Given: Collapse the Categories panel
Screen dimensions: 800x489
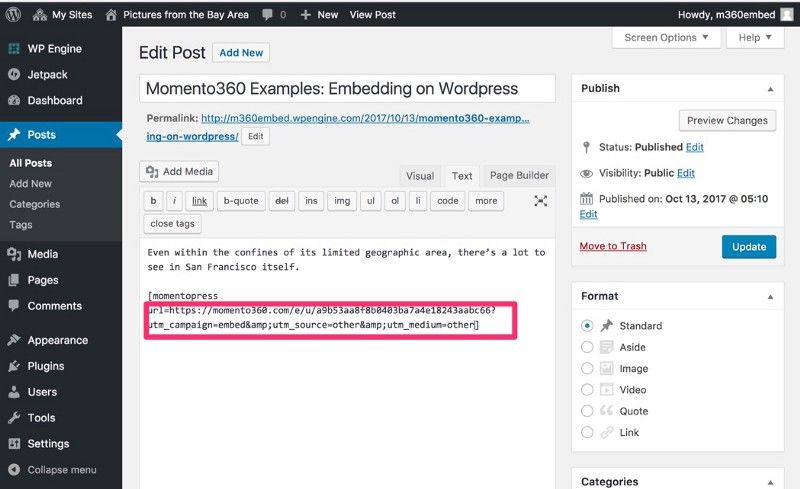Looking at the screenshot, I should 770,482.
